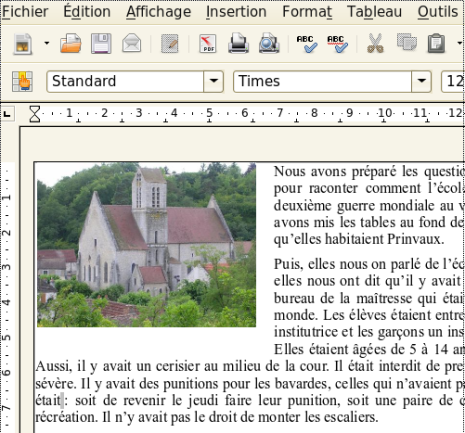Cut selection with the scissors icon
The width and height of the screenshot is (465, 433).
[375, 44]
